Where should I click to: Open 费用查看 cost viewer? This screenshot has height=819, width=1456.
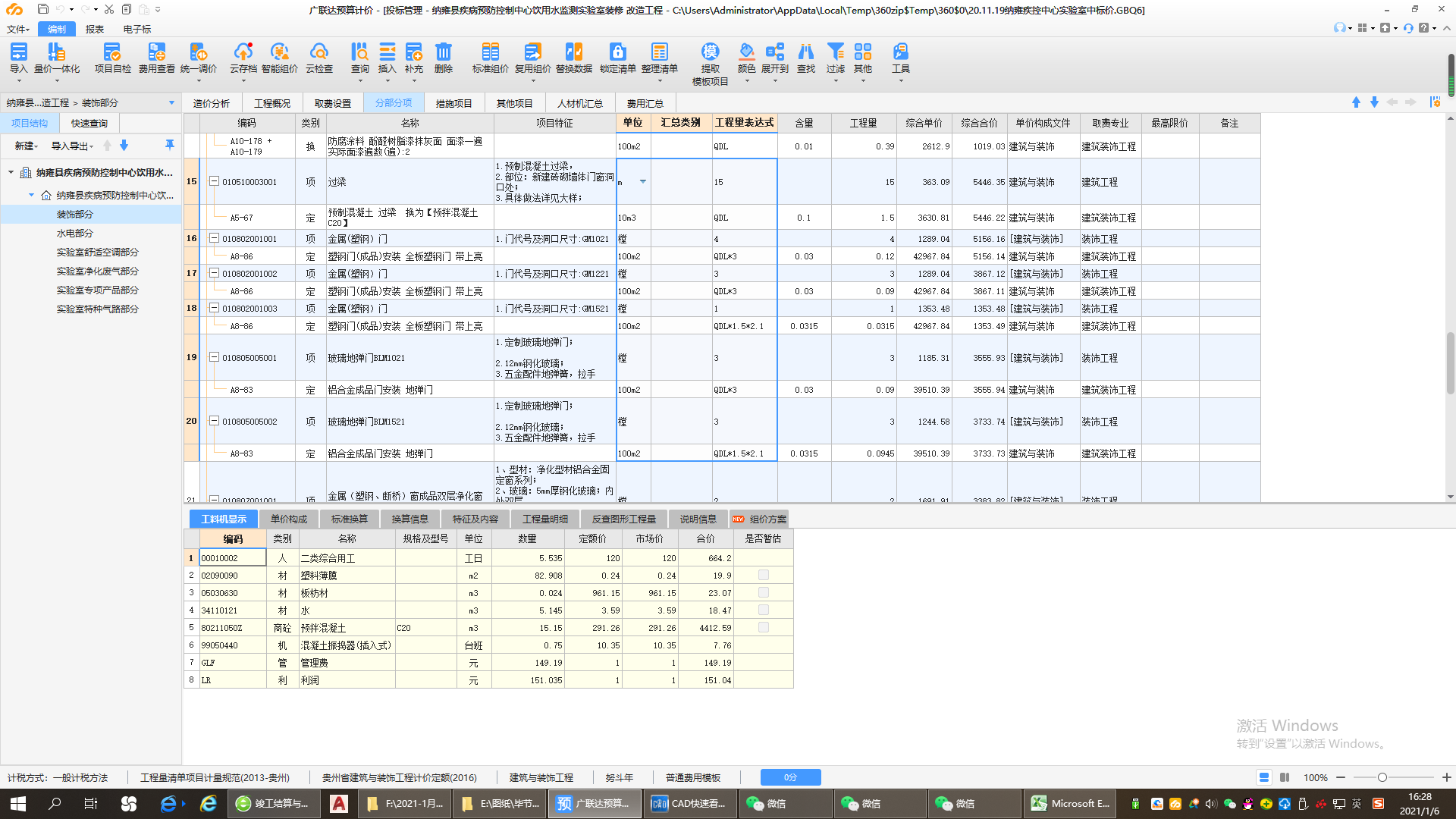tap(157, 58)
